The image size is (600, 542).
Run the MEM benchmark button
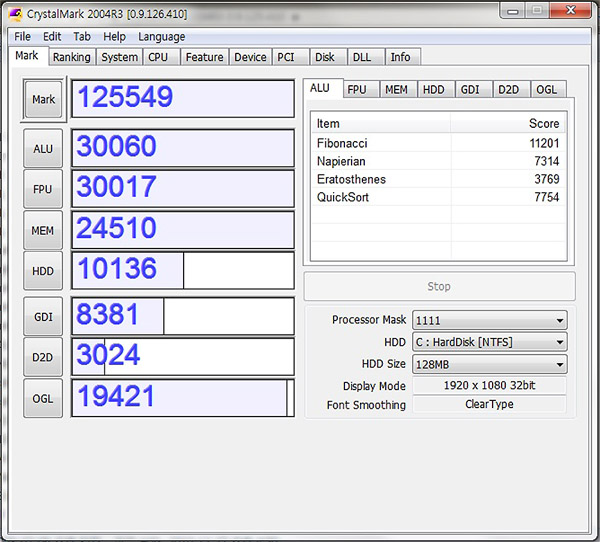[x=43, y=230]
